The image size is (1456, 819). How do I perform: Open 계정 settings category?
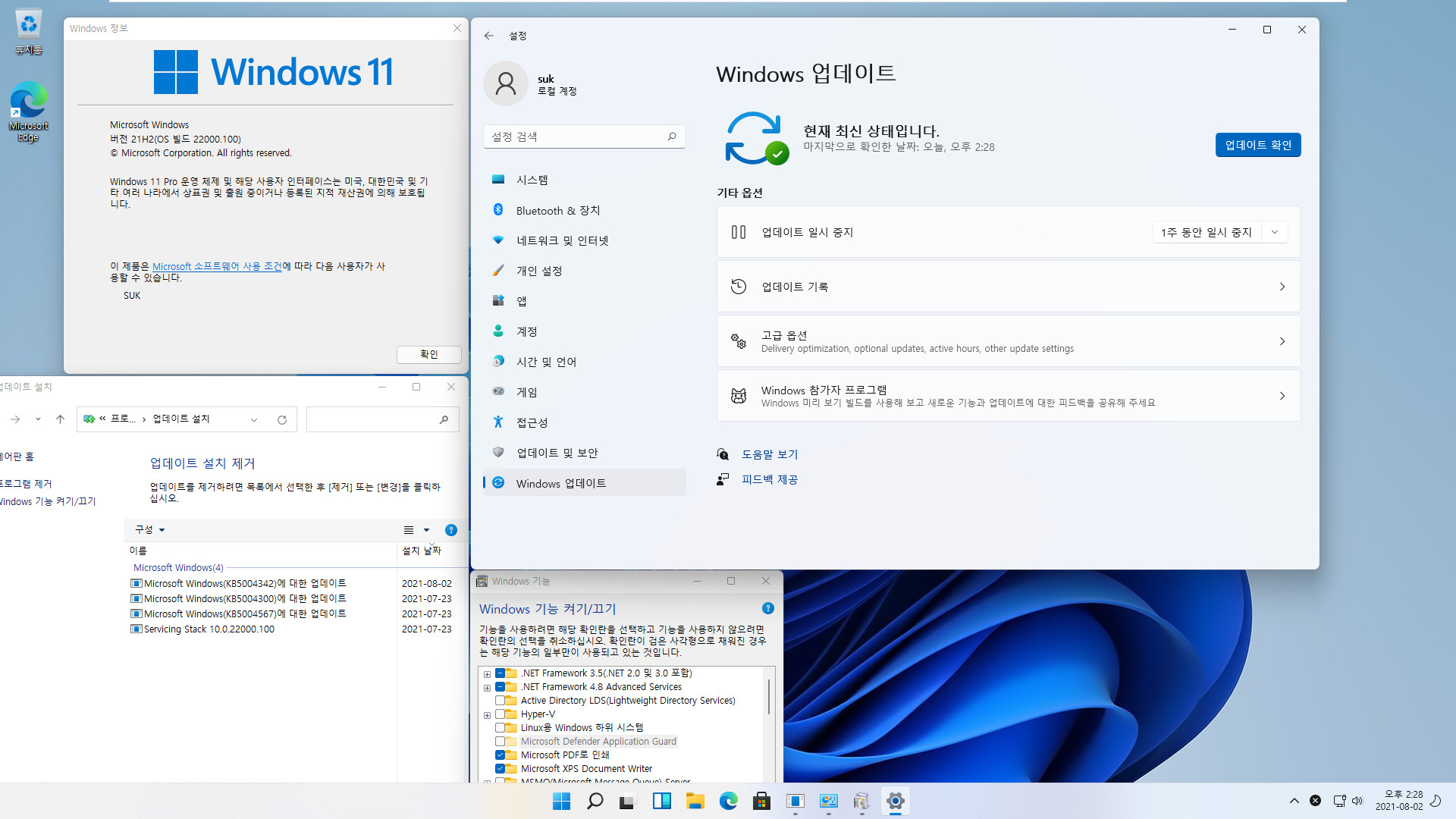[x=585, y=331]
